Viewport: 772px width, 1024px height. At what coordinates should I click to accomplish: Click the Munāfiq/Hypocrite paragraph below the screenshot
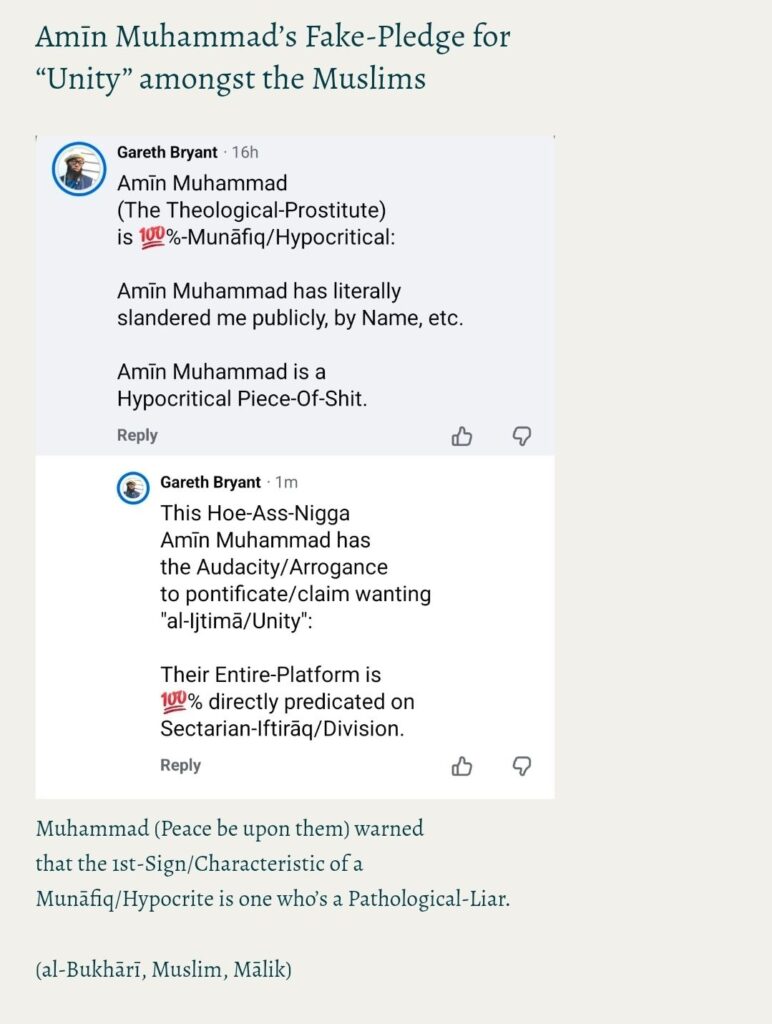tap(272, 863)
